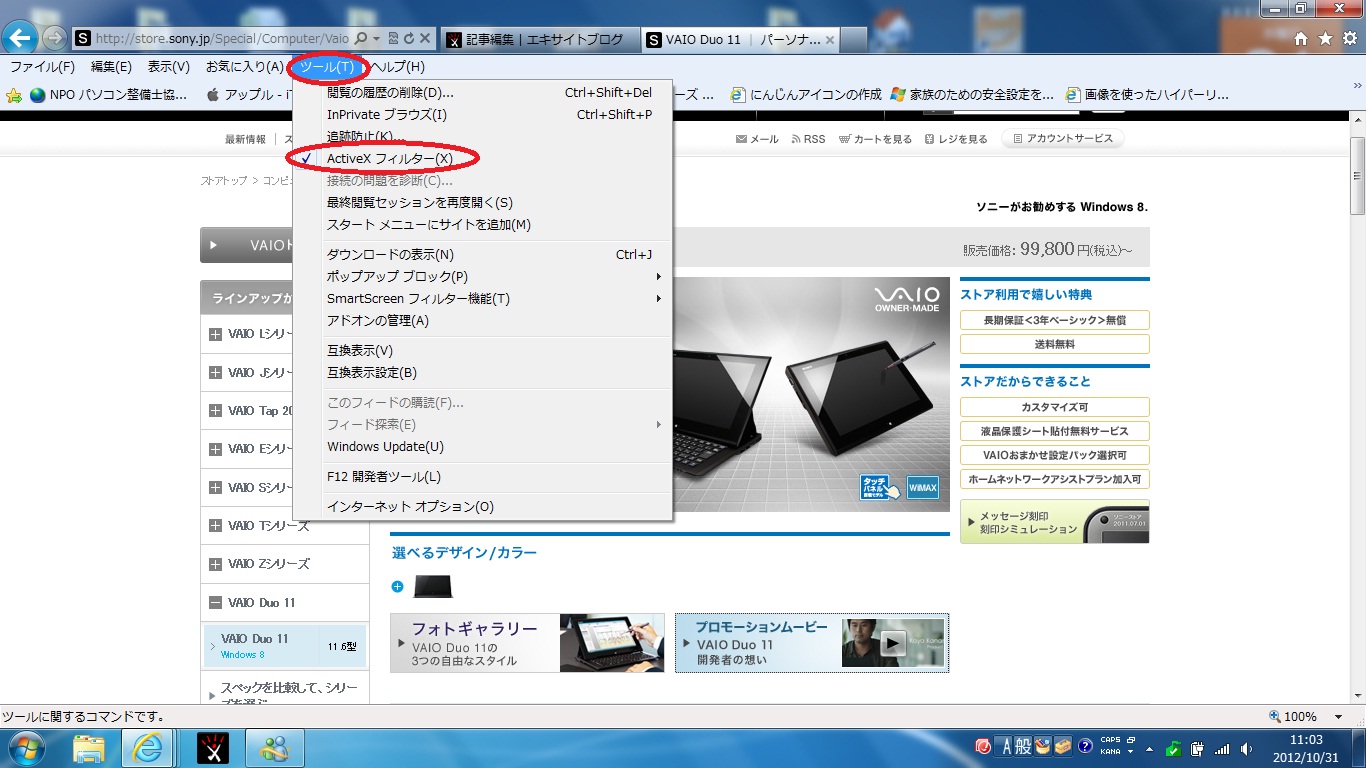Image resolution: width=1366 pixels, height=768 pixels.
Task: Click アカウントサービス button
Action: (1063, 139)
